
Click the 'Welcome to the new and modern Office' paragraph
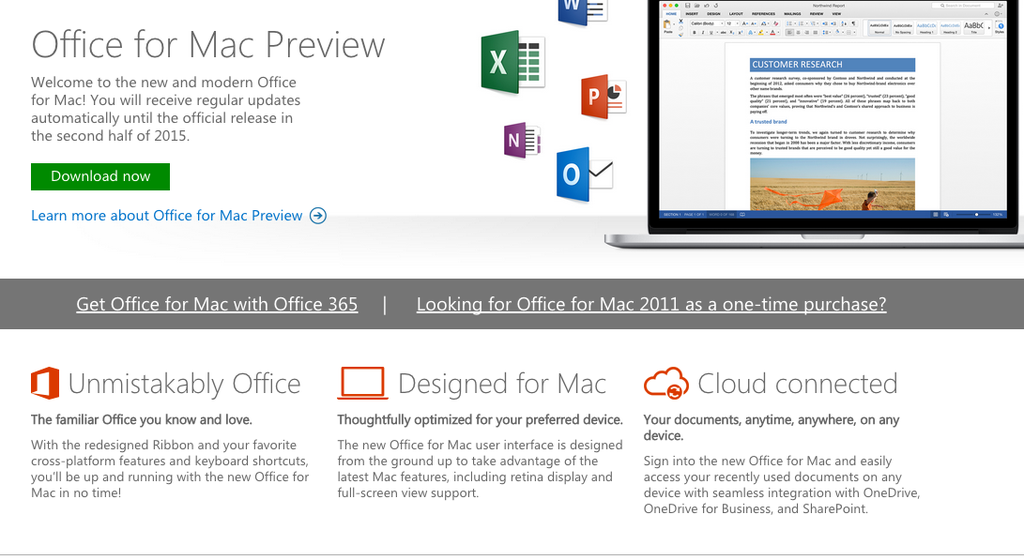point(166,109)
